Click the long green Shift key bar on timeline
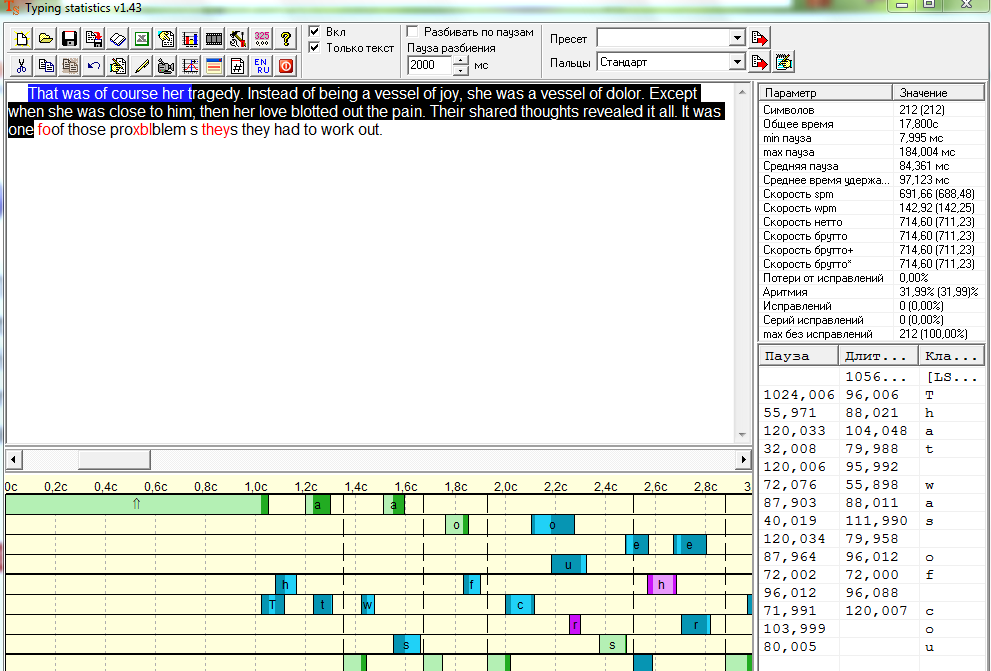 click(x=137, y=504)
